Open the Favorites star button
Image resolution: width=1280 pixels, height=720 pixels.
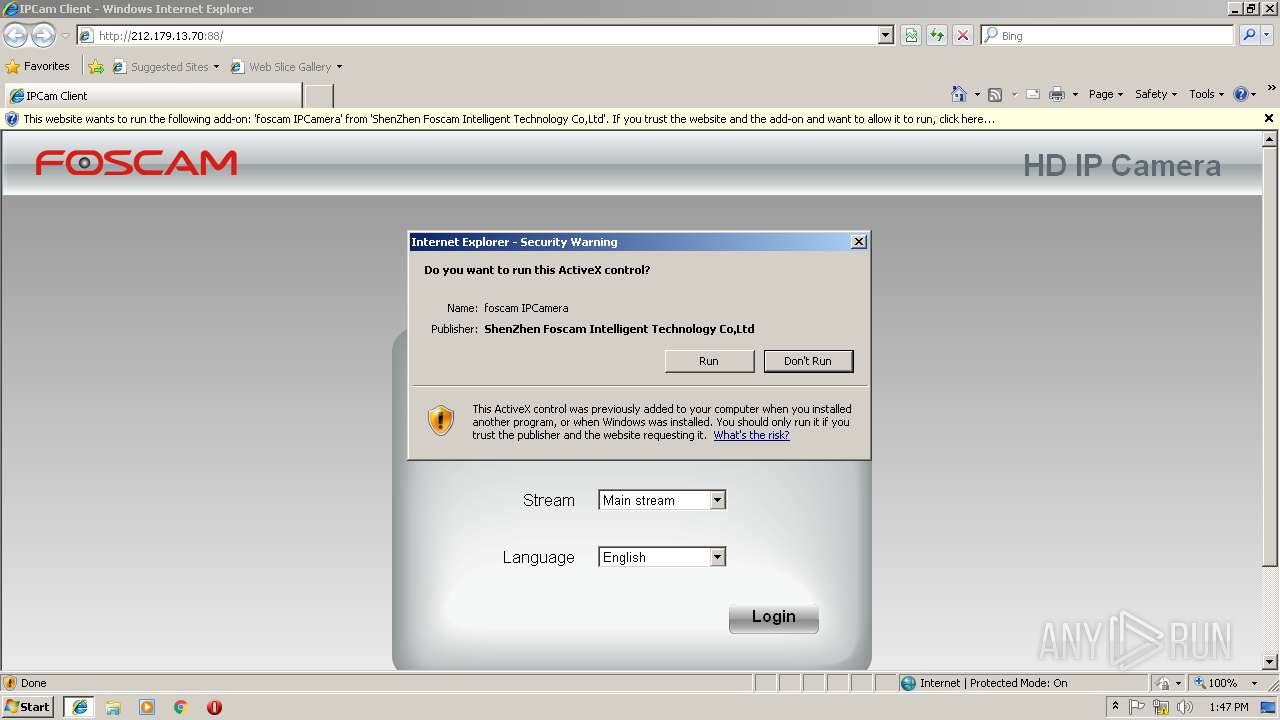click(x=38, y=66)
